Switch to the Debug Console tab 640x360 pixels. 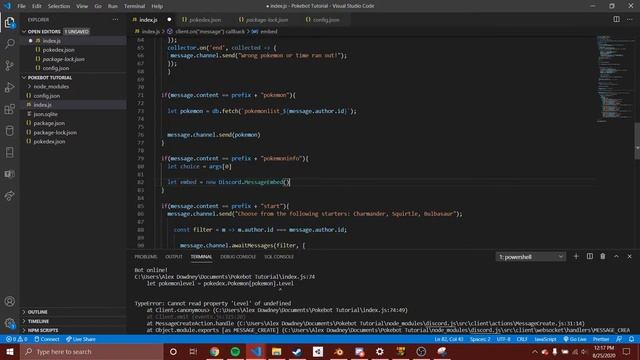point(238,257)
